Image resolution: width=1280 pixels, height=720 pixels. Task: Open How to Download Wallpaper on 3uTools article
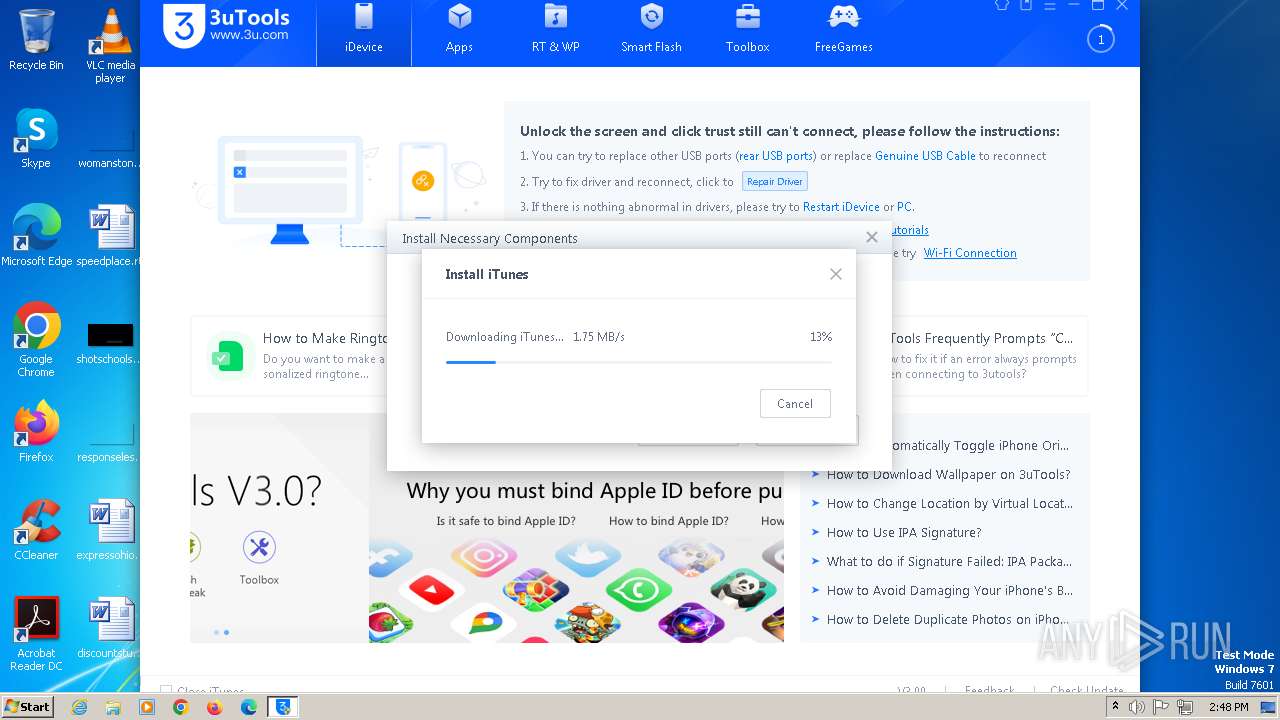tap(948, 475)
